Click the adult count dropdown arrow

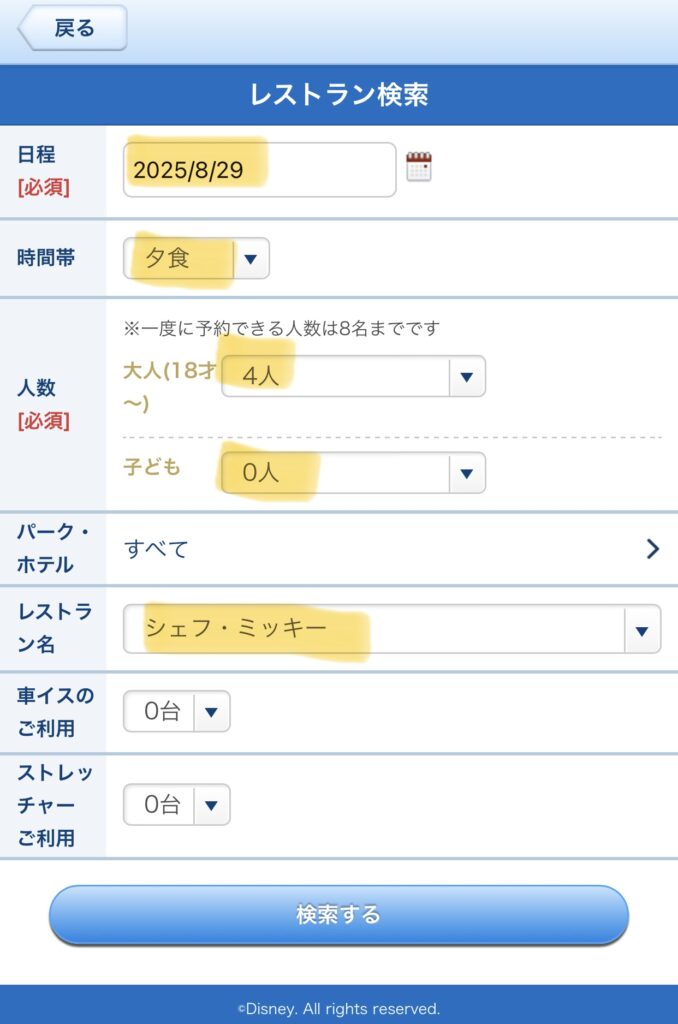coord(466,377)
